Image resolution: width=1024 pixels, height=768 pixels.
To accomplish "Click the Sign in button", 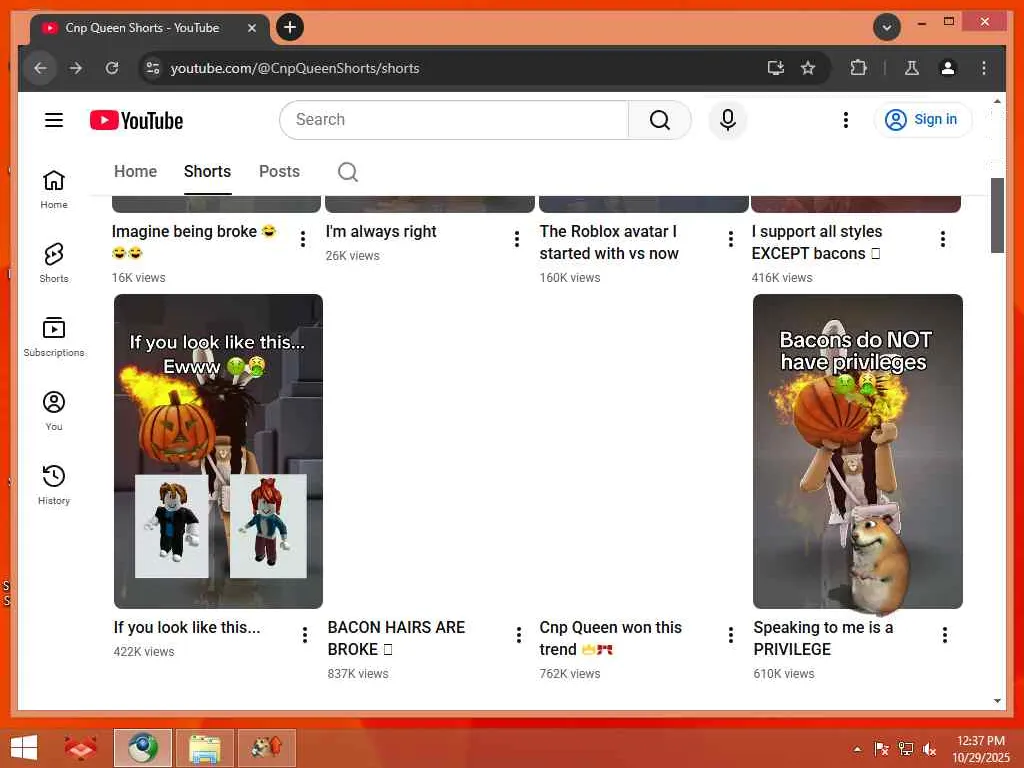I will [x=922, y=120].
